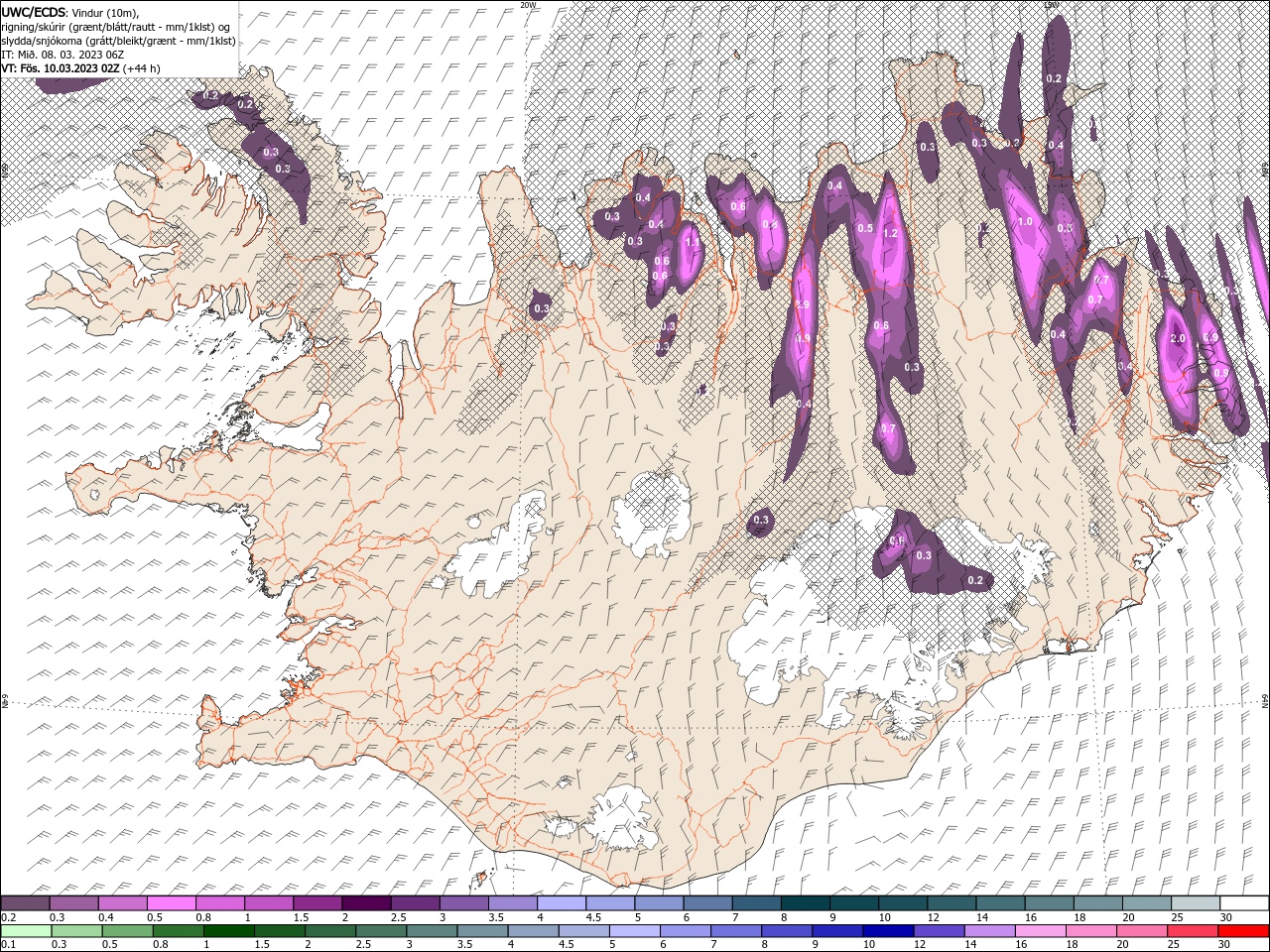Pick the pink 20 rain legend swatch
The width and height of the screenshot is (1270, 952).
tap(1142, 931)
